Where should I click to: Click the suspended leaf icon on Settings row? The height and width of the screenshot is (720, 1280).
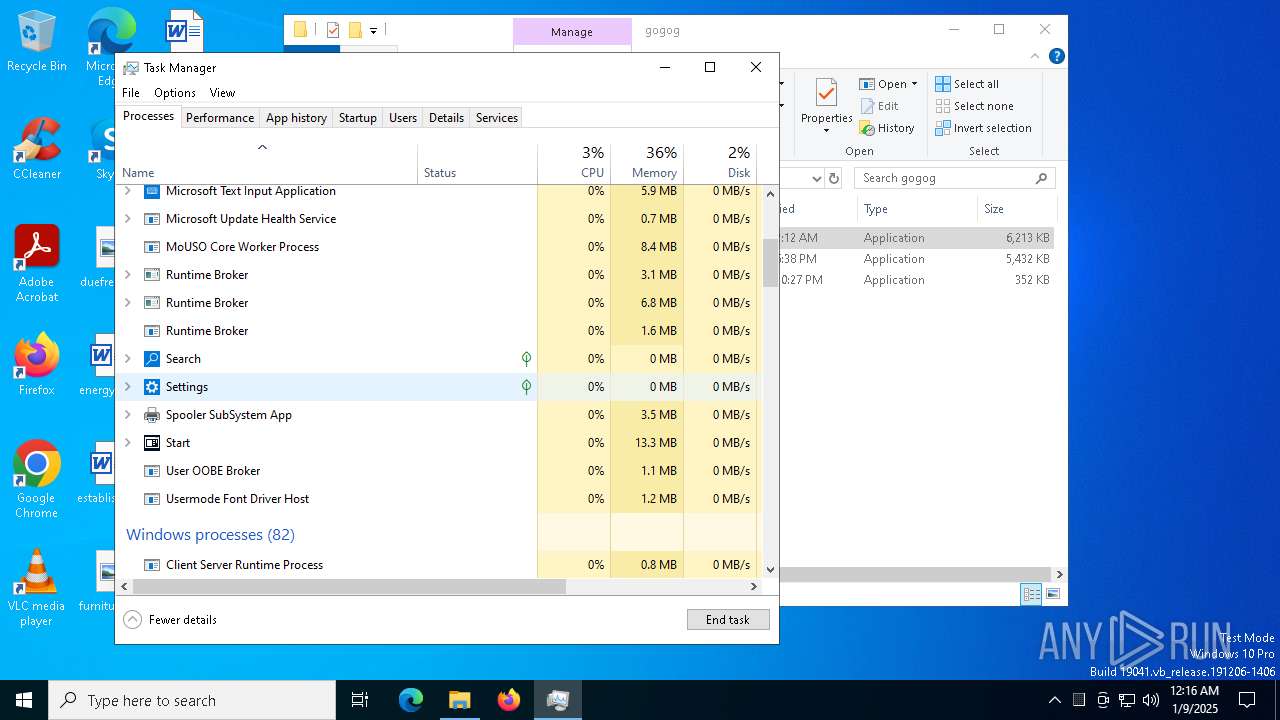(526, 387)
